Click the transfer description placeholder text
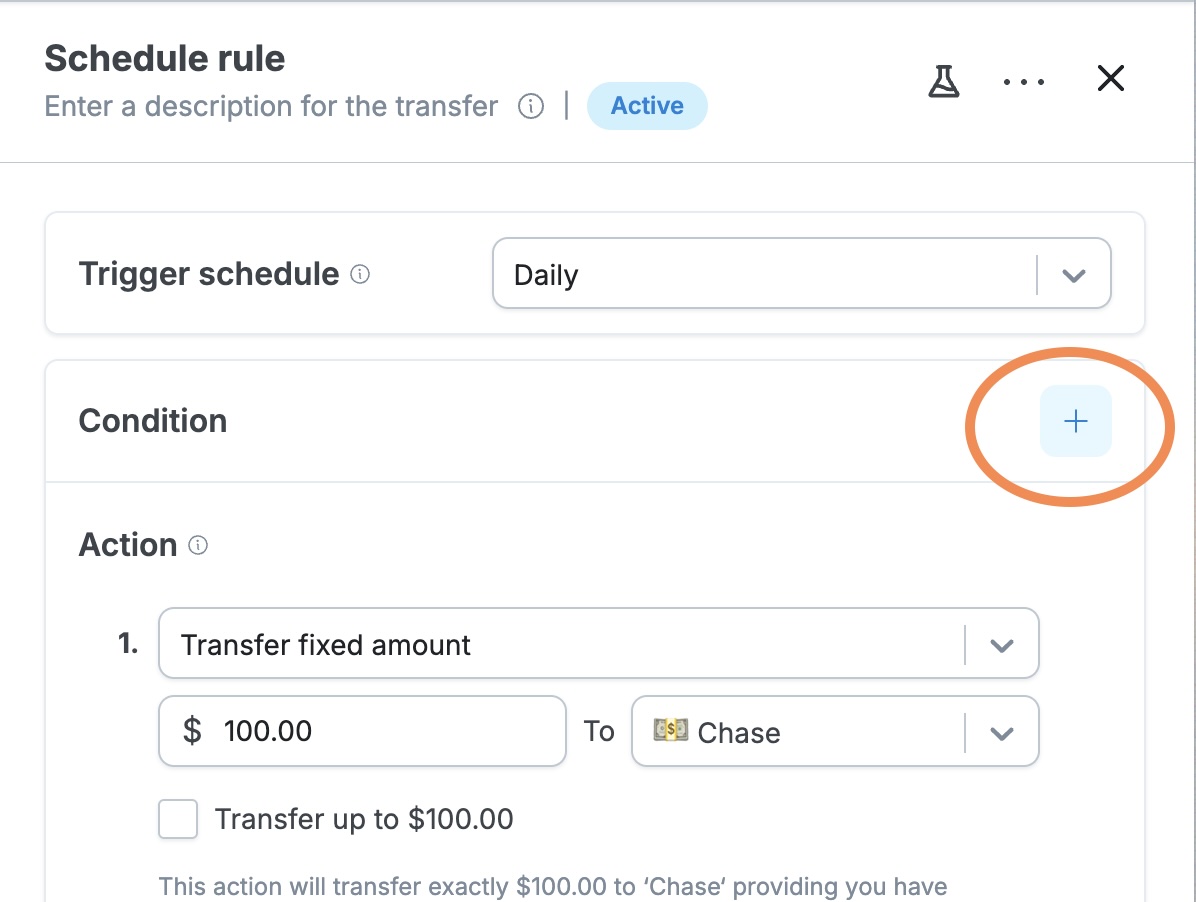Image resolution: width=1196 pixels, height=902 pixels. [x=271, y=106]
